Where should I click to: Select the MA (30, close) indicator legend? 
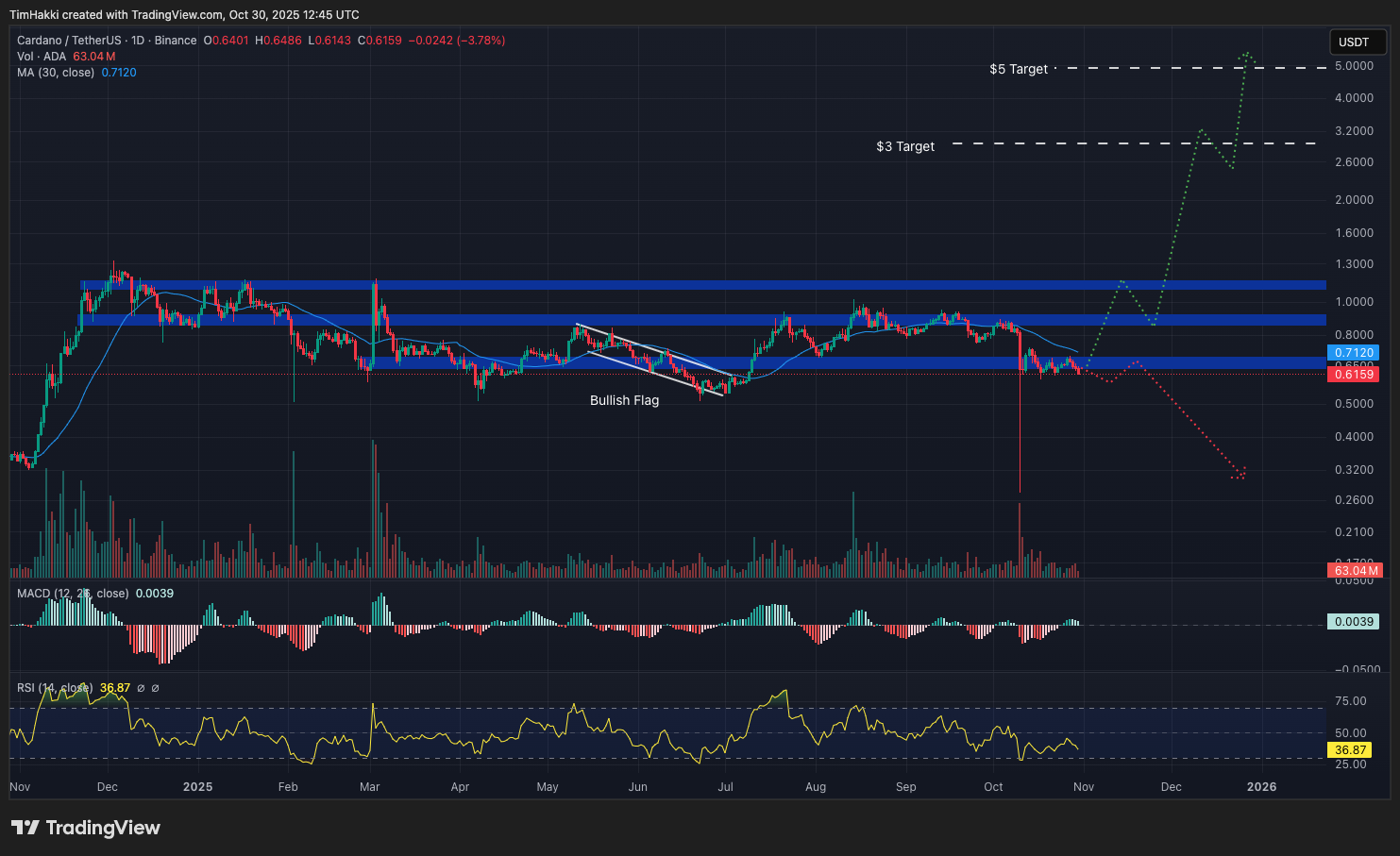click(56, 73)
